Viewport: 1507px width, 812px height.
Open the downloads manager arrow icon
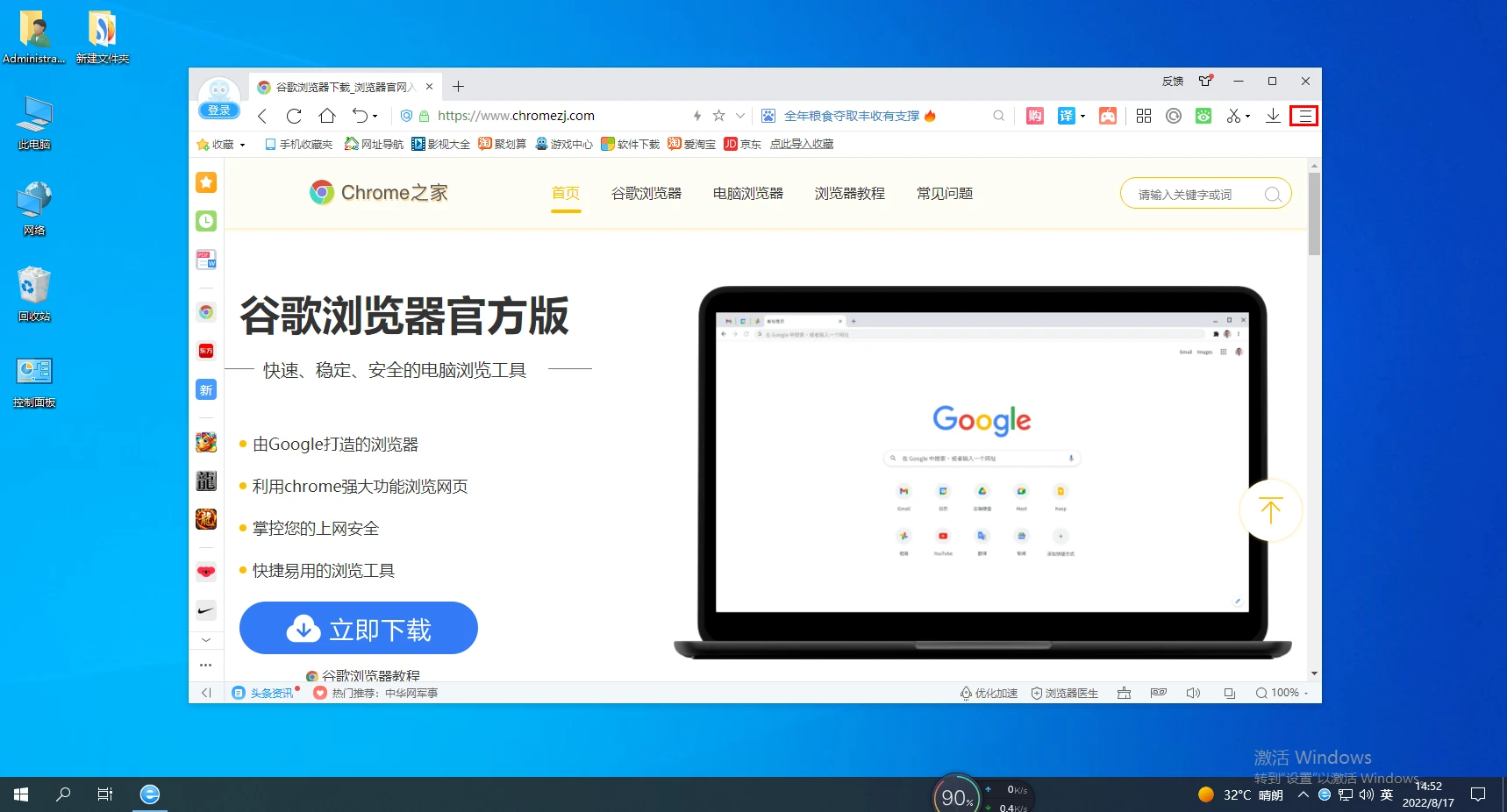pyautogui.click(x=1273, y=116)
